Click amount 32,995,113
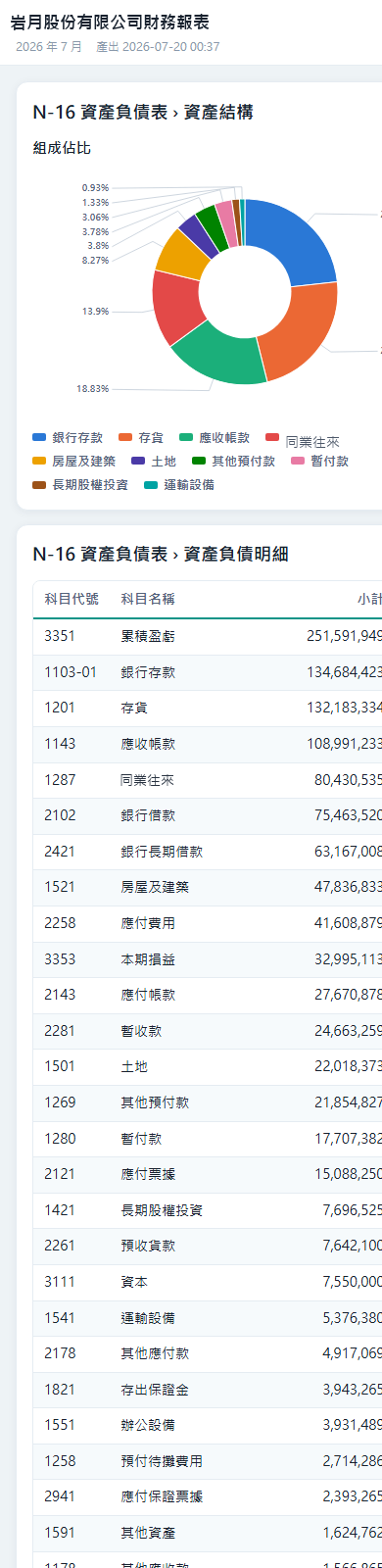The image size is (382, 1568). [x=348, y=959]
